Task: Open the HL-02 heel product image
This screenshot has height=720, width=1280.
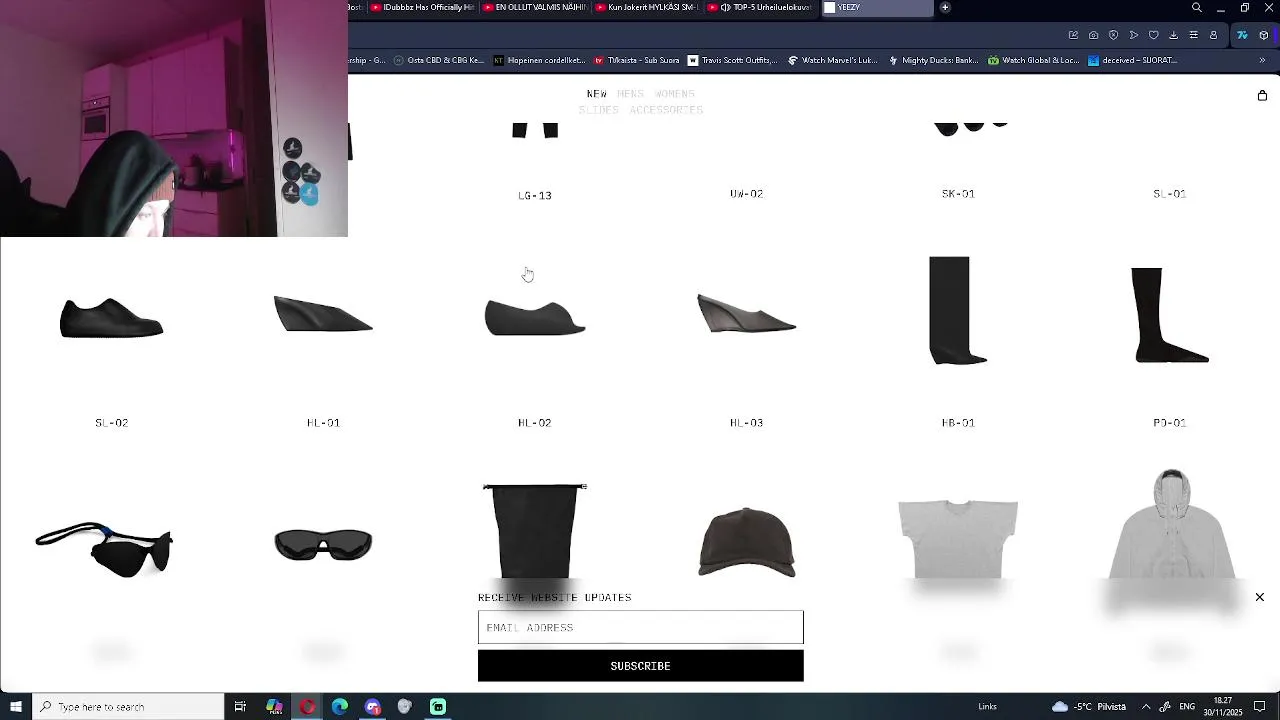Action: point(535,316)
